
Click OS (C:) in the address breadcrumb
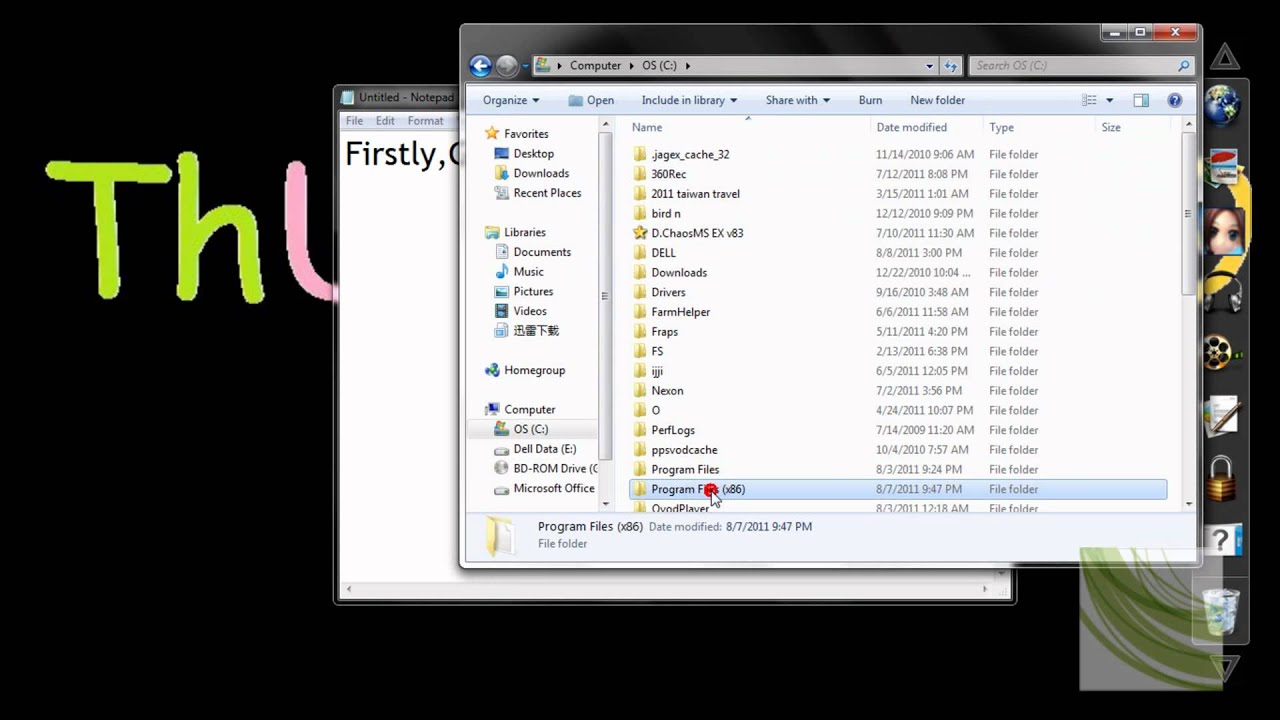(659, 65)
